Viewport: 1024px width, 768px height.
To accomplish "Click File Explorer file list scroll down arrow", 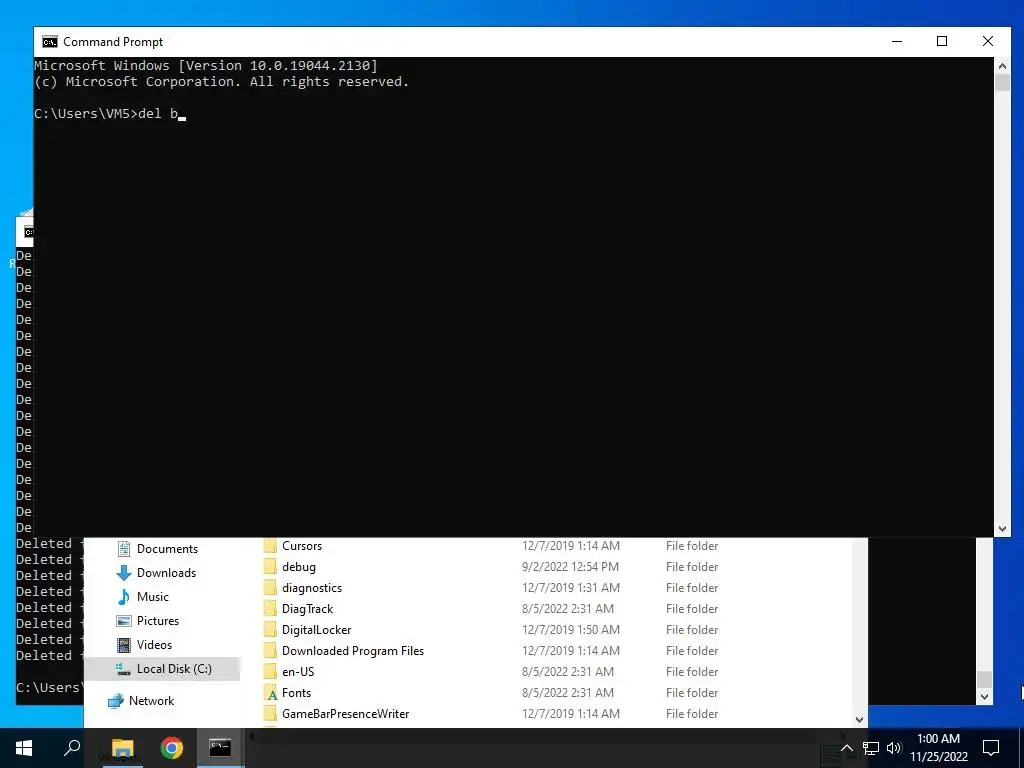I will click(x=859, y=720).
